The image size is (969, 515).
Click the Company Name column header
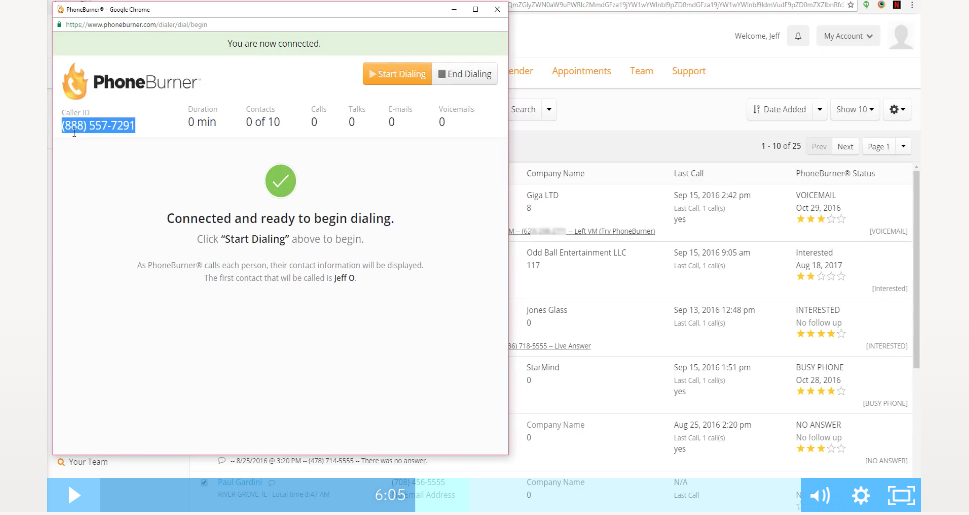point(555,173)
